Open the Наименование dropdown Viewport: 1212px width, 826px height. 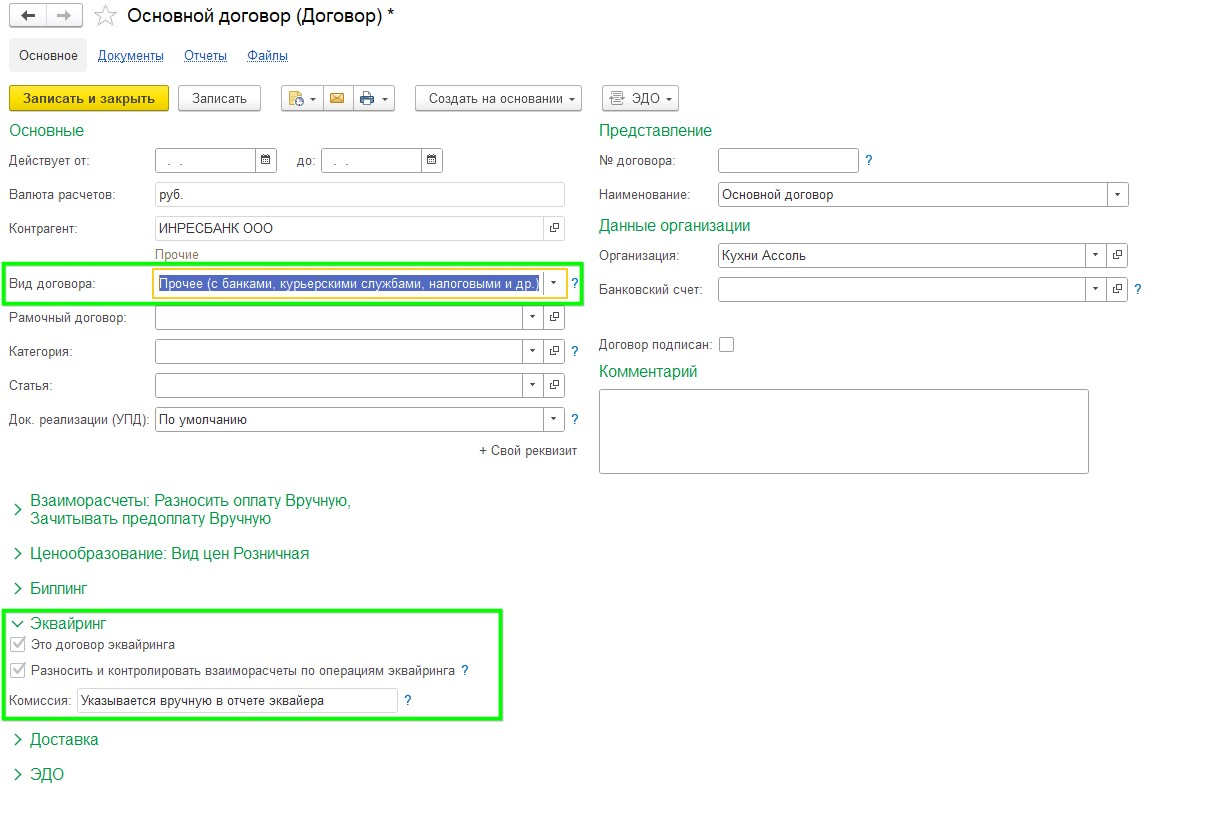[1118, 195]
